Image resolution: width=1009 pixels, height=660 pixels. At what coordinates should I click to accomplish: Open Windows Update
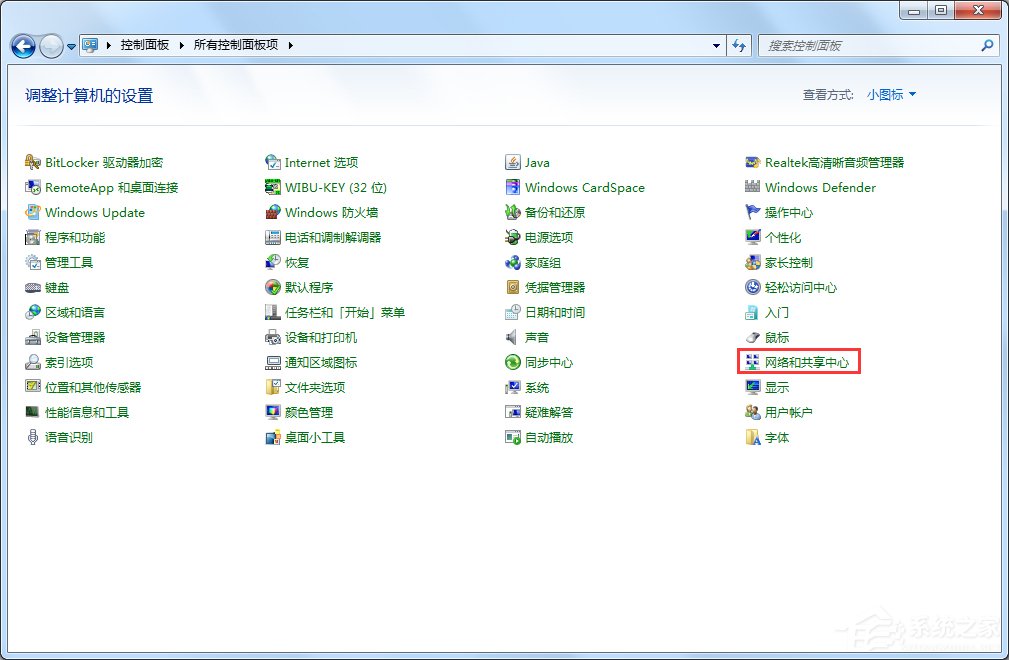96,212
